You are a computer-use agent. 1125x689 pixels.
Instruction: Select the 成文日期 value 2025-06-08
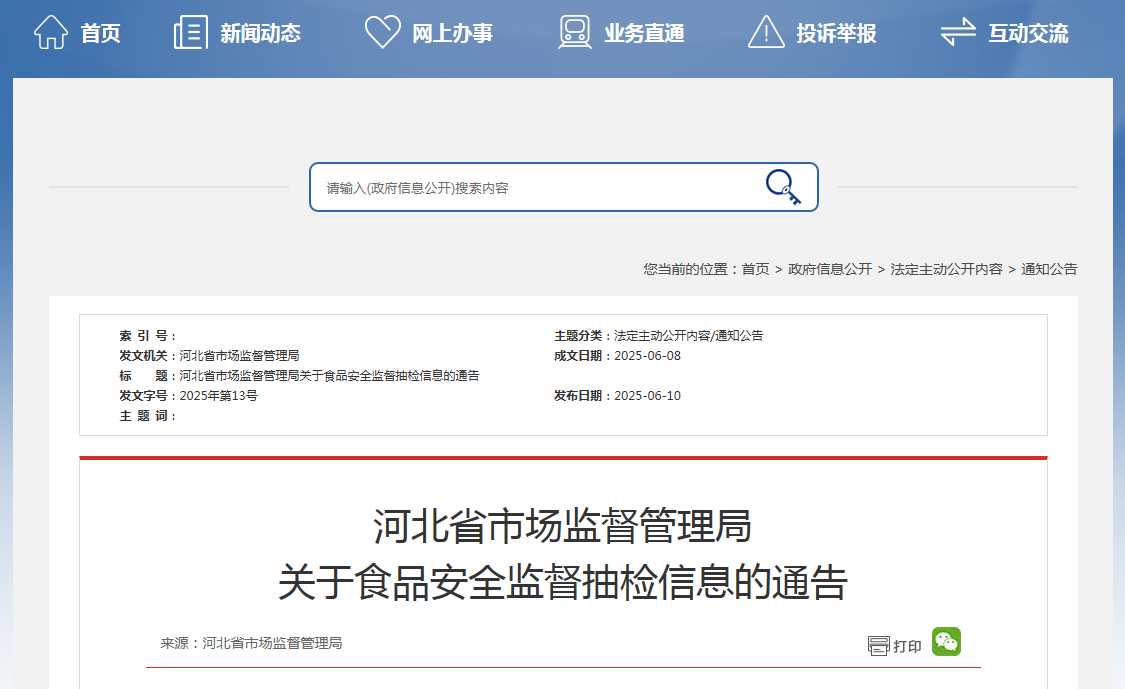point(647,355)
